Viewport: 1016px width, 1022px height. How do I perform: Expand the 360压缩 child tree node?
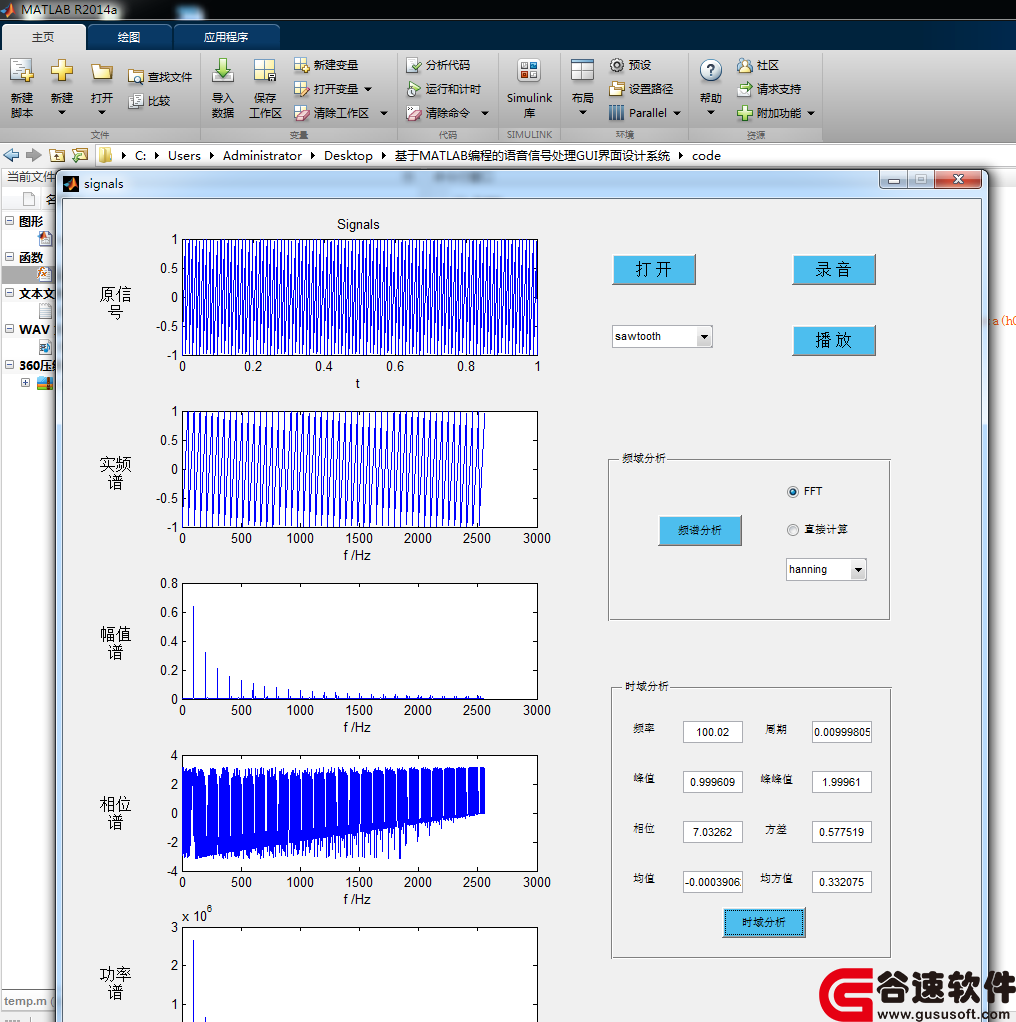pos(25,383)
